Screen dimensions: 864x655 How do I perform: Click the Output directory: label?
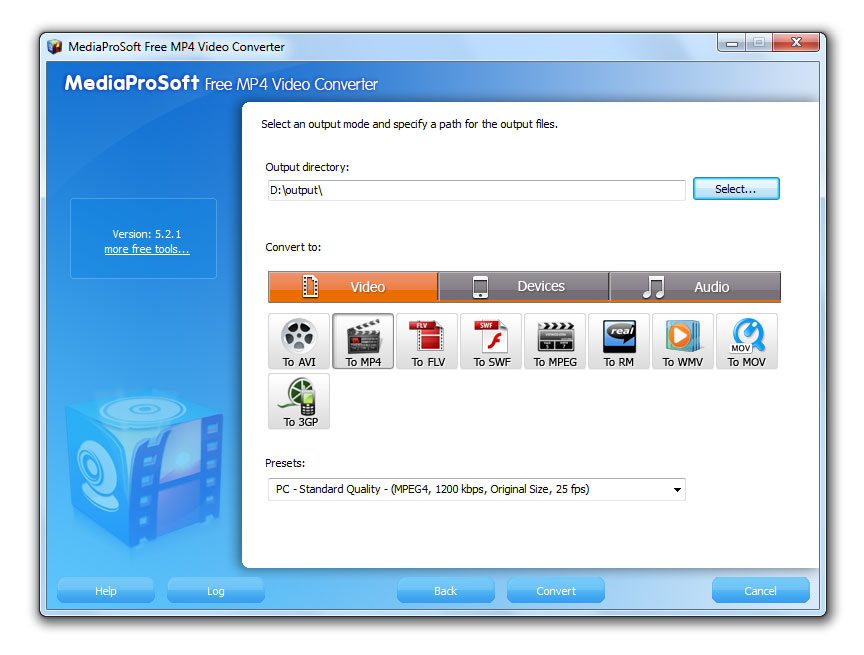pos(307,167)
